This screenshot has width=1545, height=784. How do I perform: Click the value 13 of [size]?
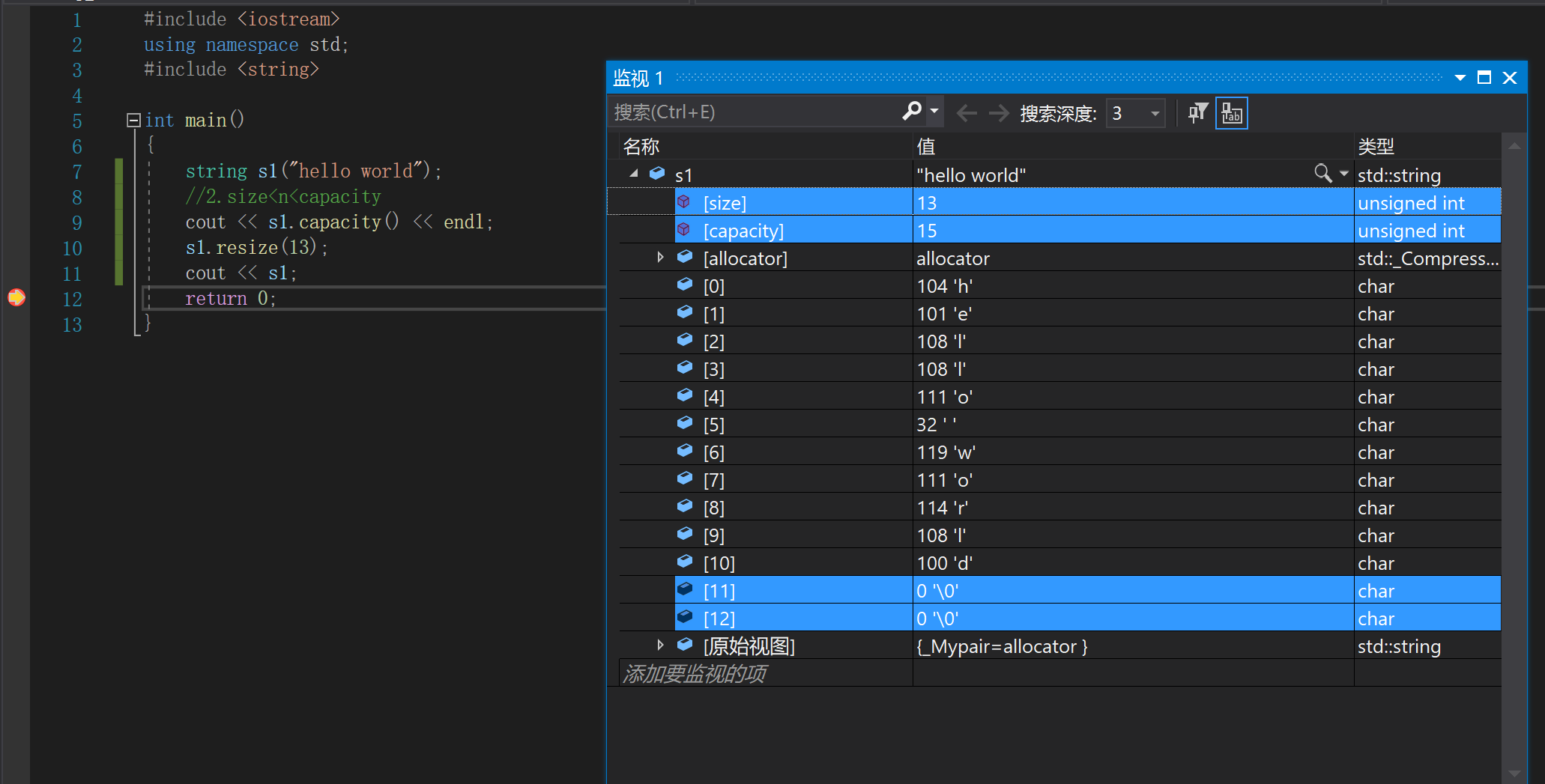[927, 202]
